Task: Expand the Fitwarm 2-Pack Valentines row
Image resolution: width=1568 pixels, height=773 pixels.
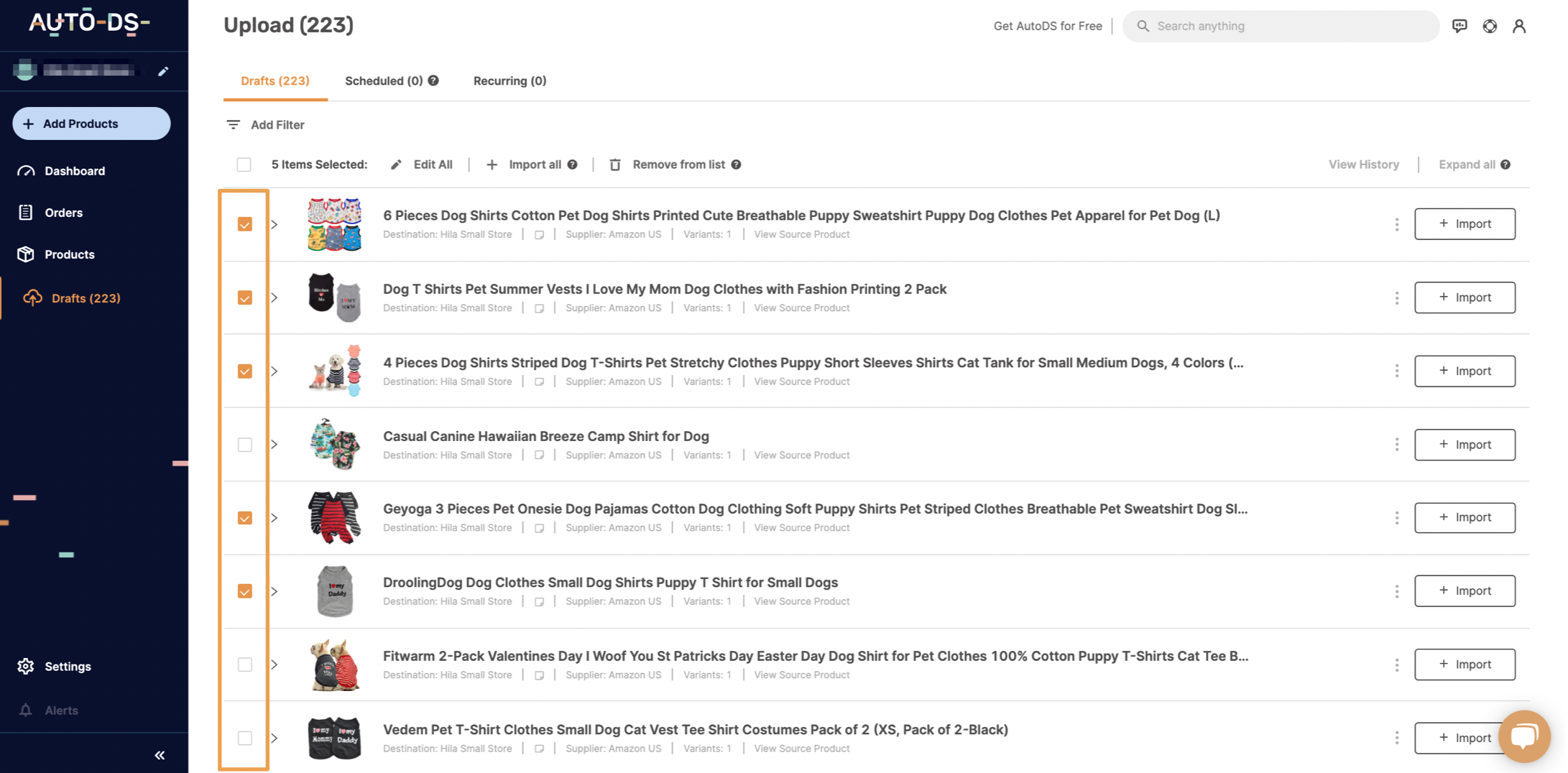Action: click(x=275, y=665)
